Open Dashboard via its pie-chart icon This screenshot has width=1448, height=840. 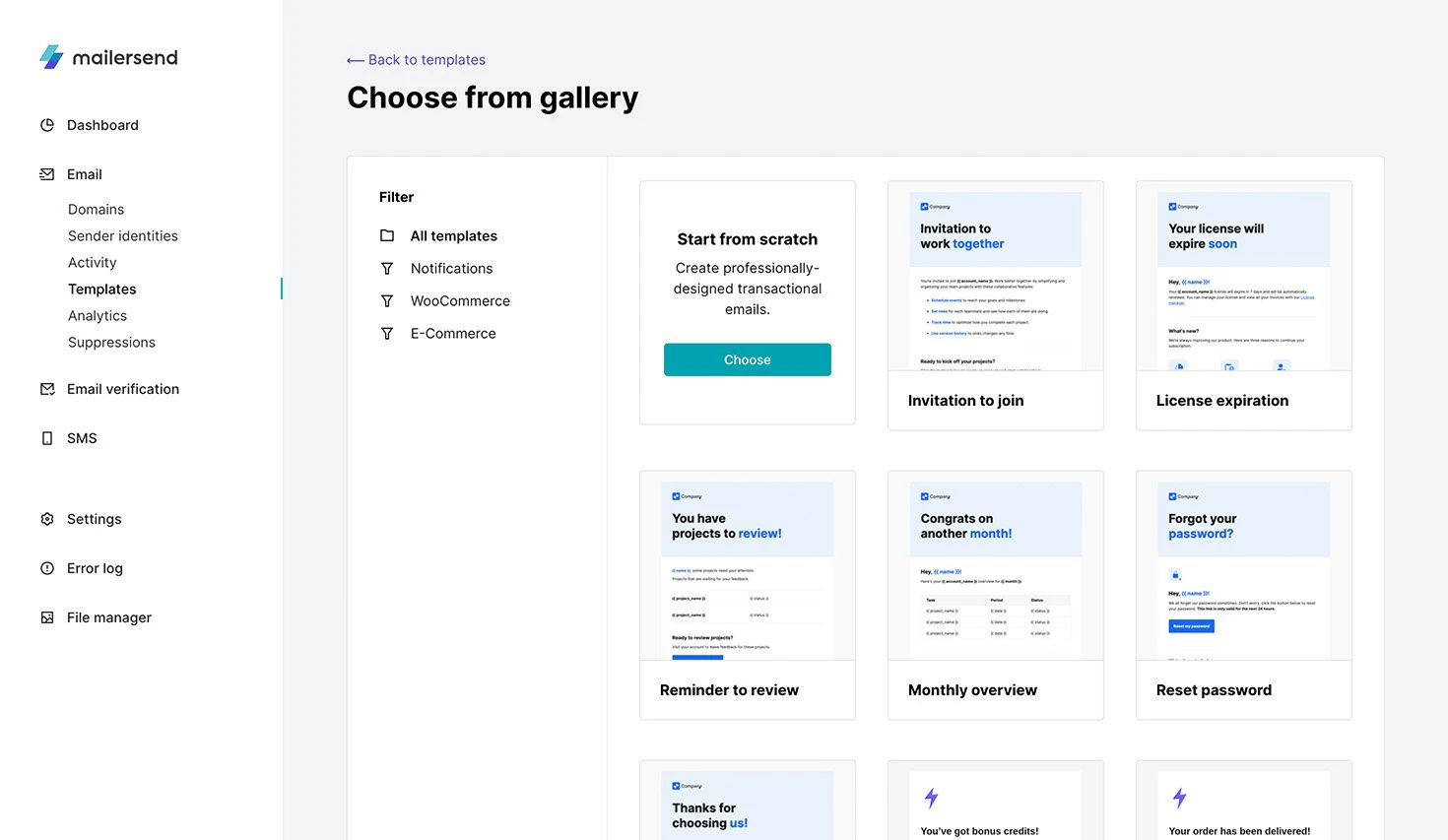(47, 125)
